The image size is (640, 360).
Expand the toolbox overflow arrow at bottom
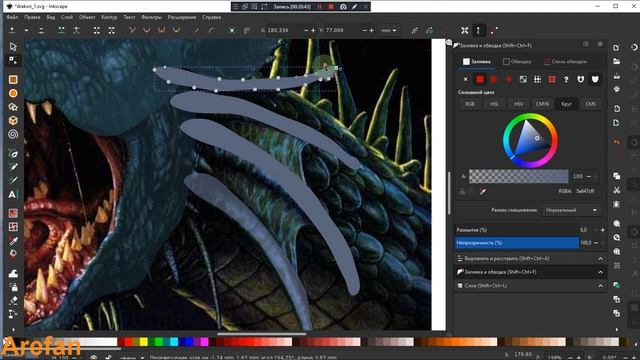[13, 329]
